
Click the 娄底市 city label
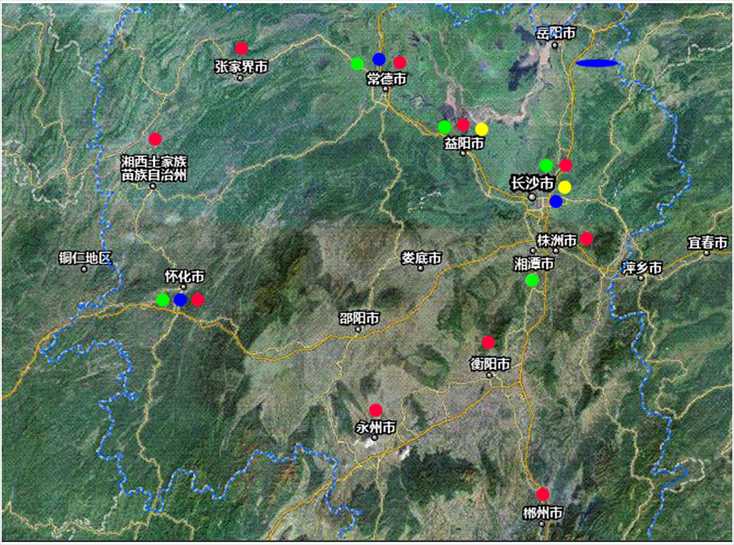(x=421, y=258)
